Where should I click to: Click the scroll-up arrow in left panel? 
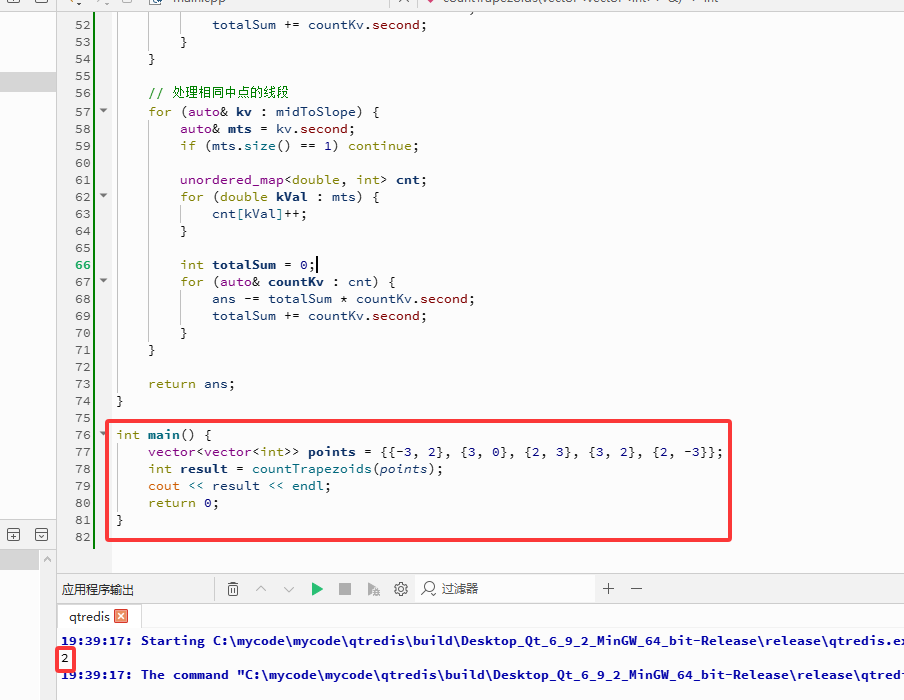point(47,559)
